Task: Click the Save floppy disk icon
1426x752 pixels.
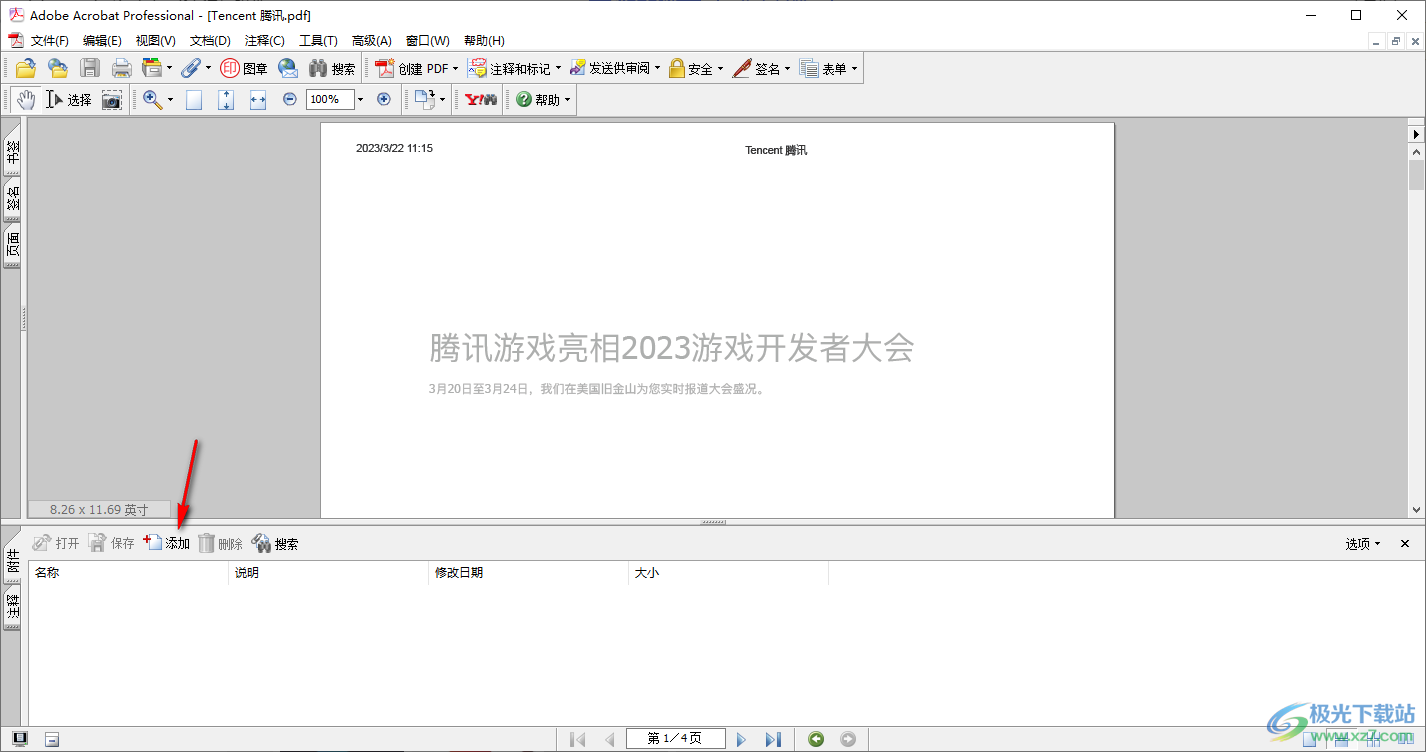Action: 90,68
